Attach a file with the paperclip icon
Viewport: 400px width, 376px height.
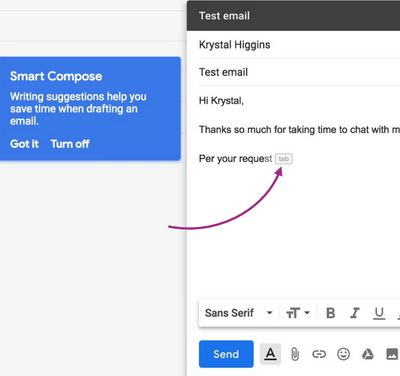295,354
